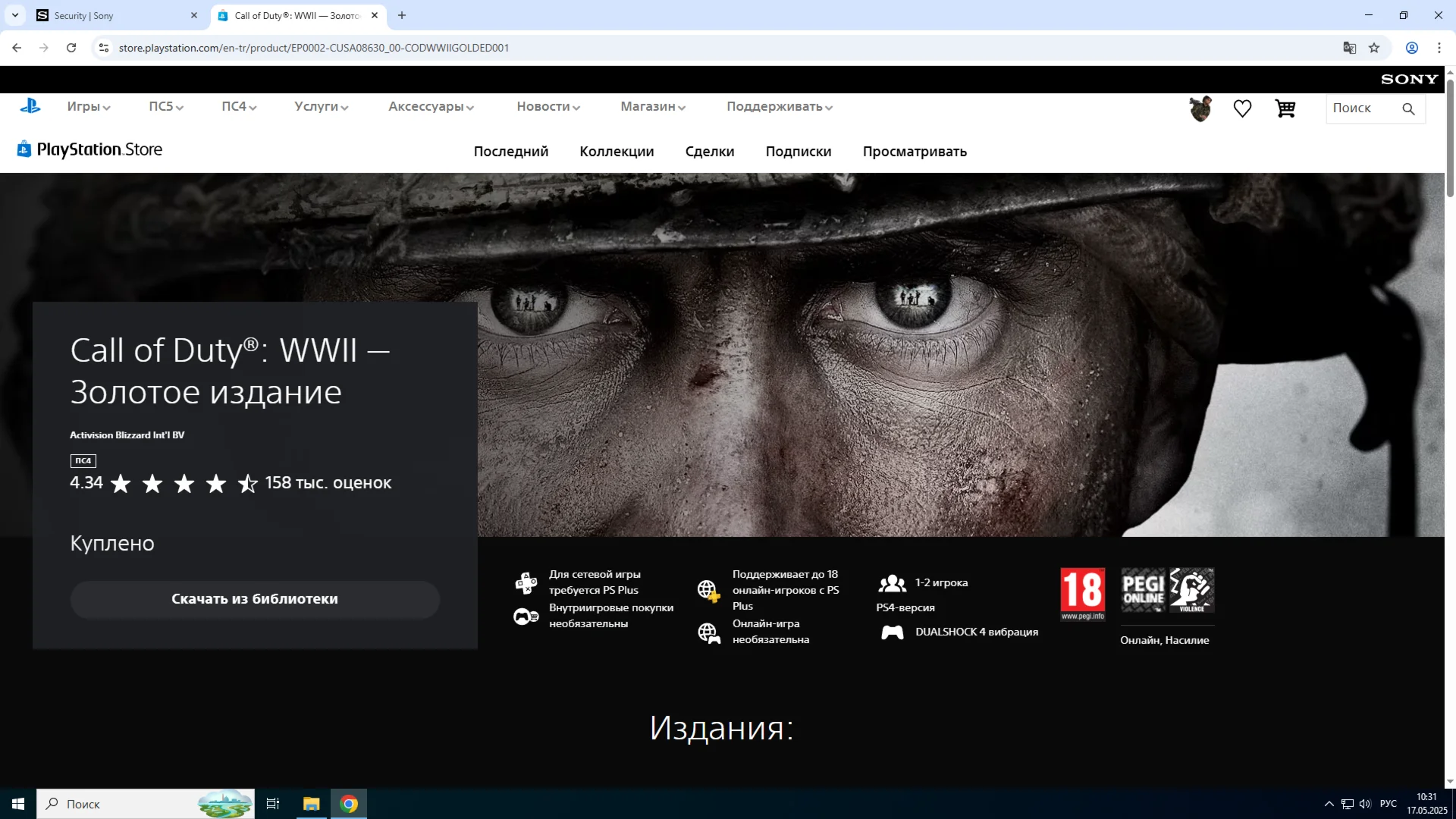1456x819 pixels.
Task: Click the PlayStation Store logo link
Action: (x=89, y=149)
